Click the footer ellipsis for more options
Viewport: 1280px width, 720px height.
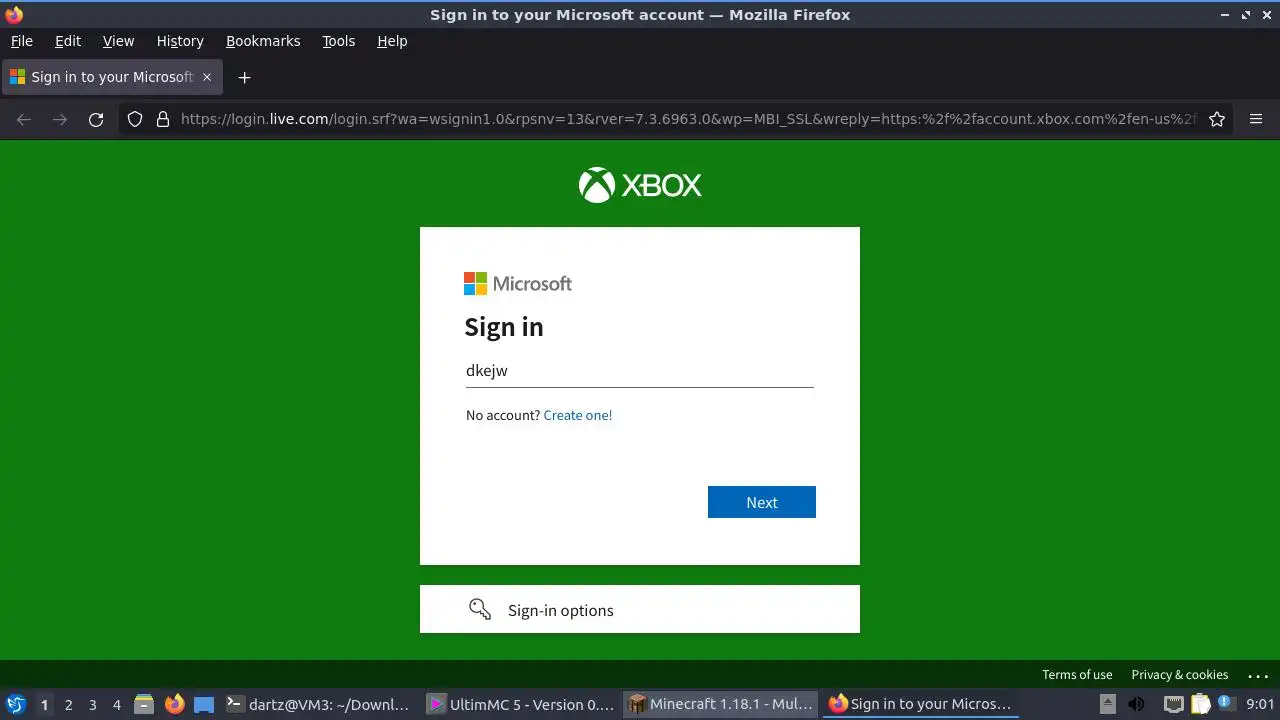1258,676
